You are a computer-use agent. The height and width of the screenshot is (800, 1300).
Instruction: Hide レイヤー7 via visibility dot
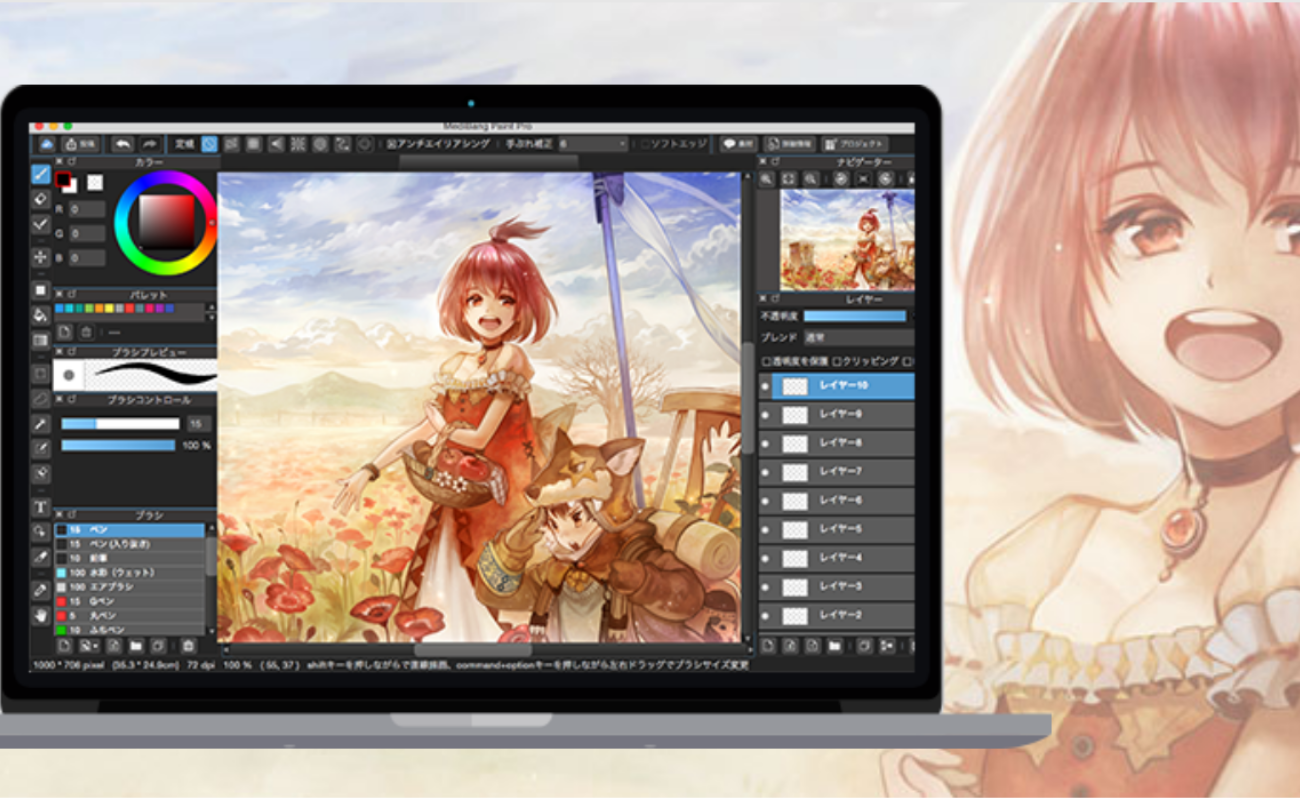pyautogui.click(x=765, y=471)
